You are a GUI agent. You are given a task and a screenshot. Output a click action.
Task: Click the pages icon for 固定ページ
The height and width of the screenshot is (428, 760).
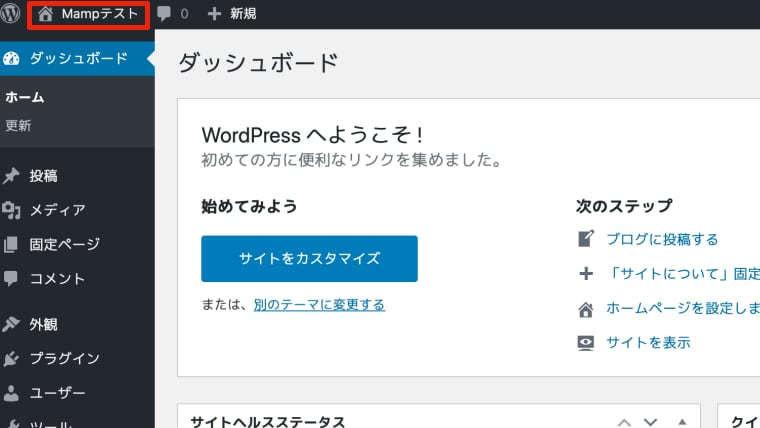pos(11,244)
